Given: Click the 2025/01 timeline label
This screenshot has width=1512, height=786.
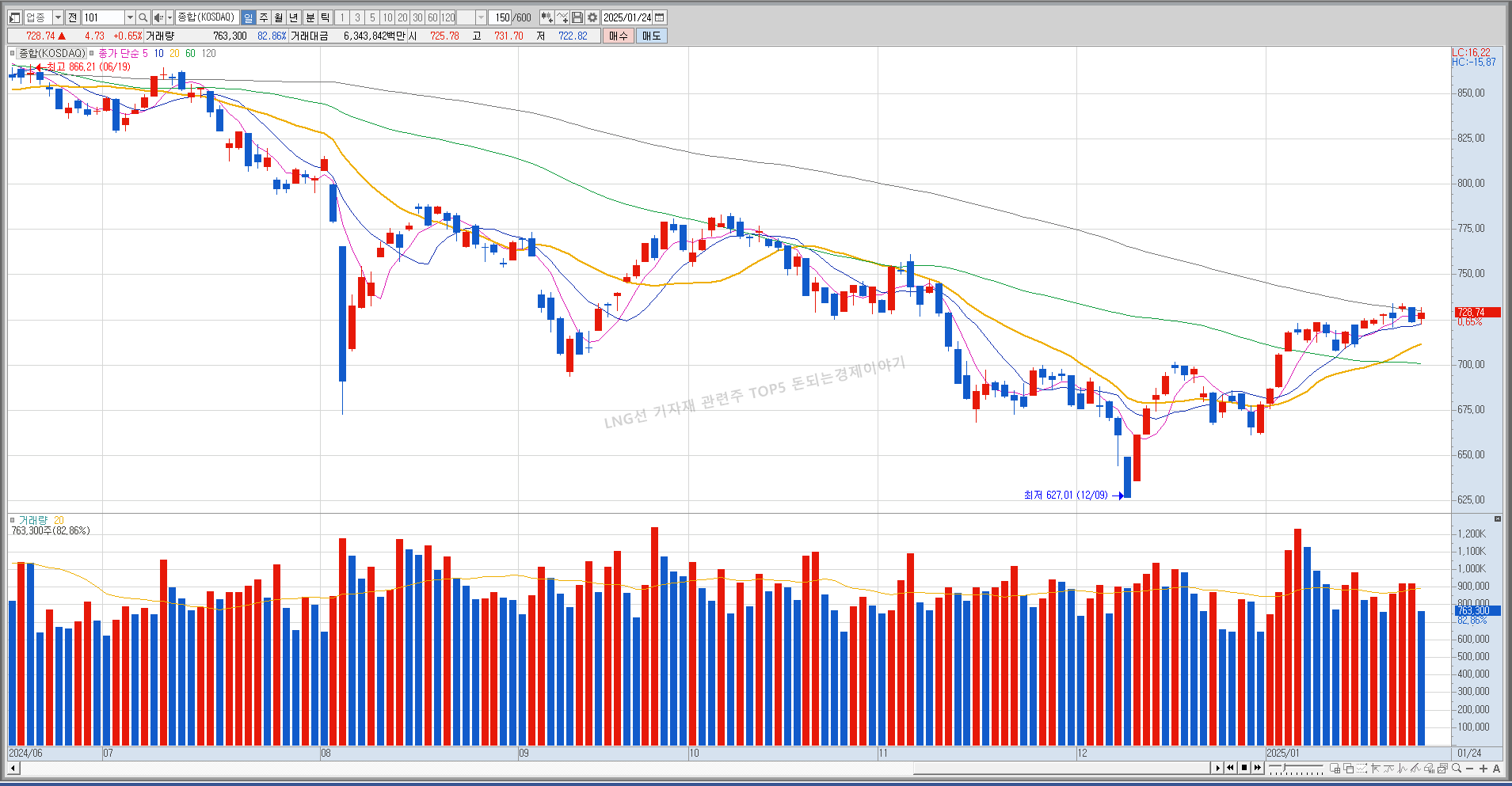Looking at the screenshot, I should [1283, 753].
